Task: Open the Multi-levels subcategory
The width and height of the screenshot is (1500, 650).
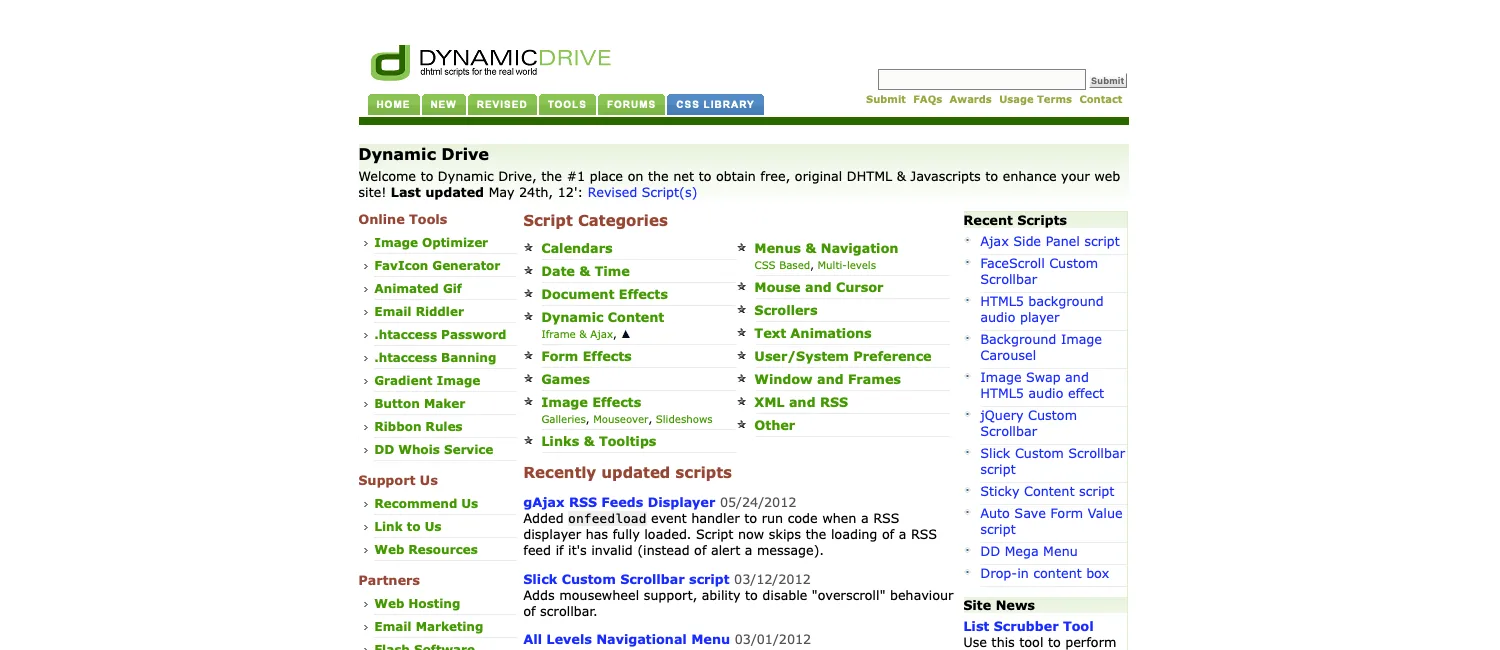Action: 846,266
